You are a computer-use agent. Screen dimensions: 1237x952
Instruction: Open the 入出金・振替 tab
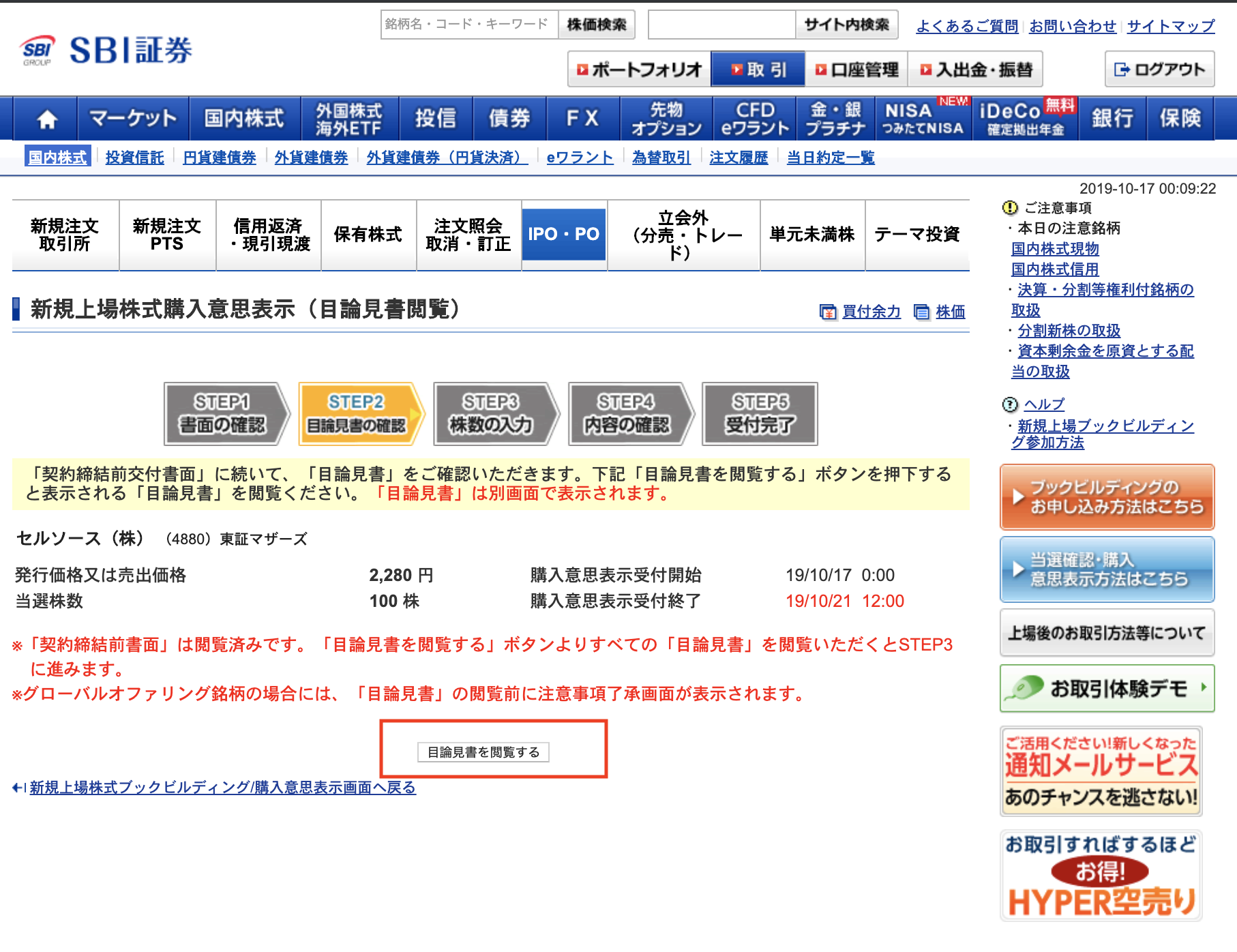coord(975,69)
